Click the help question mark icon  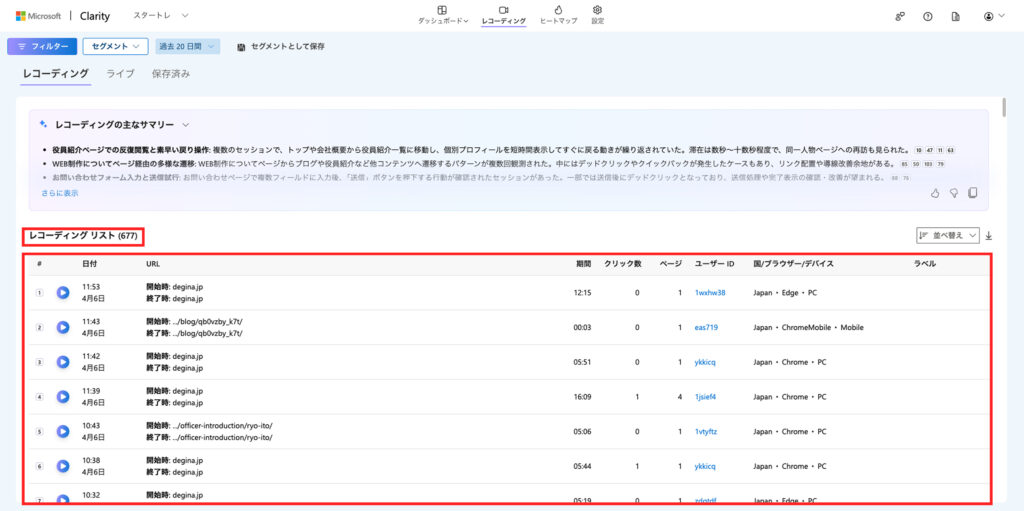[x=927, y=16]
